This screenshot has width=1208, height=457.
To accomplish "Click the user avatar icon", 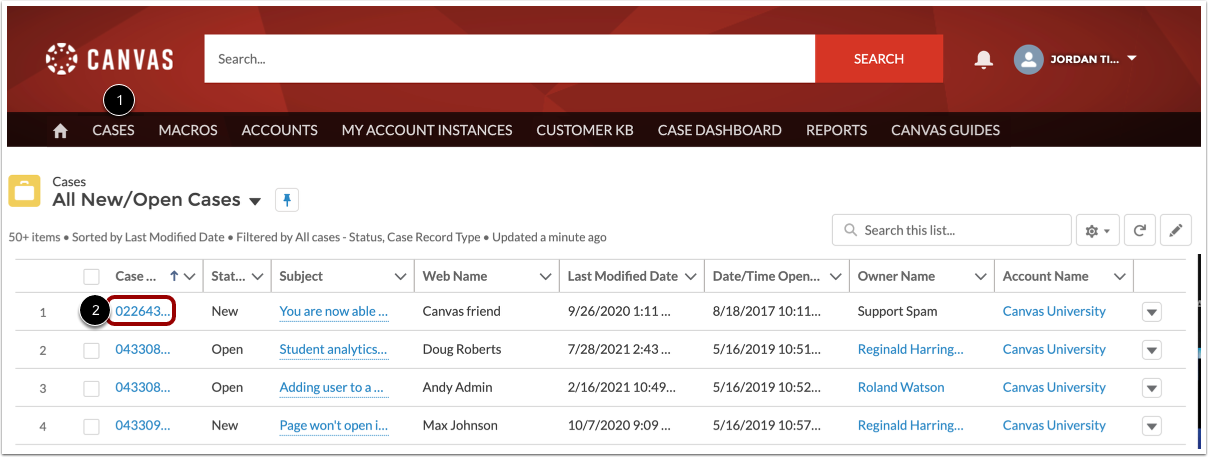I will 1028,59.
